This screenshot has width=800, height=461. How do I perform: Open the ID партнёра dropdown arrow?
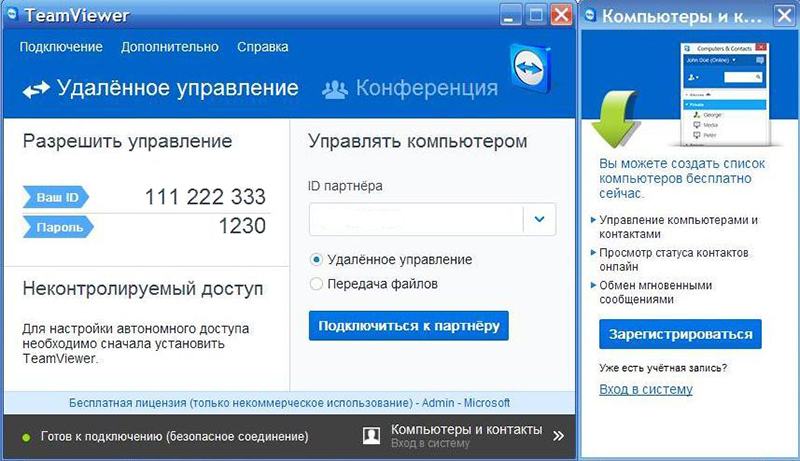coord(539,219)
